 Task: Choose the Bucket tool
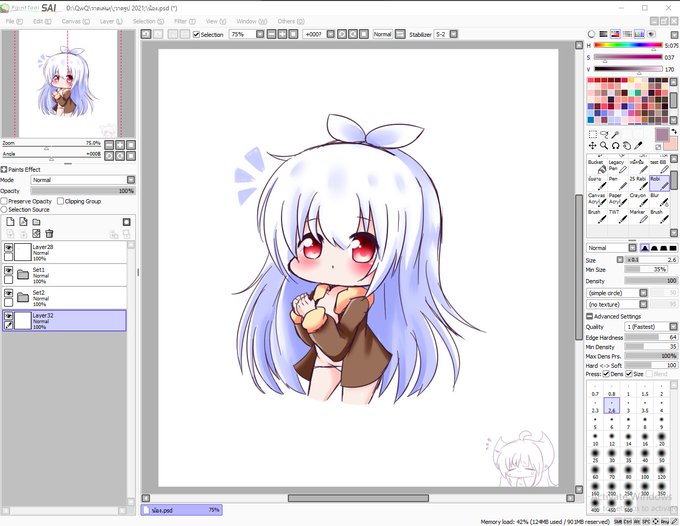[x=597, y=166]
